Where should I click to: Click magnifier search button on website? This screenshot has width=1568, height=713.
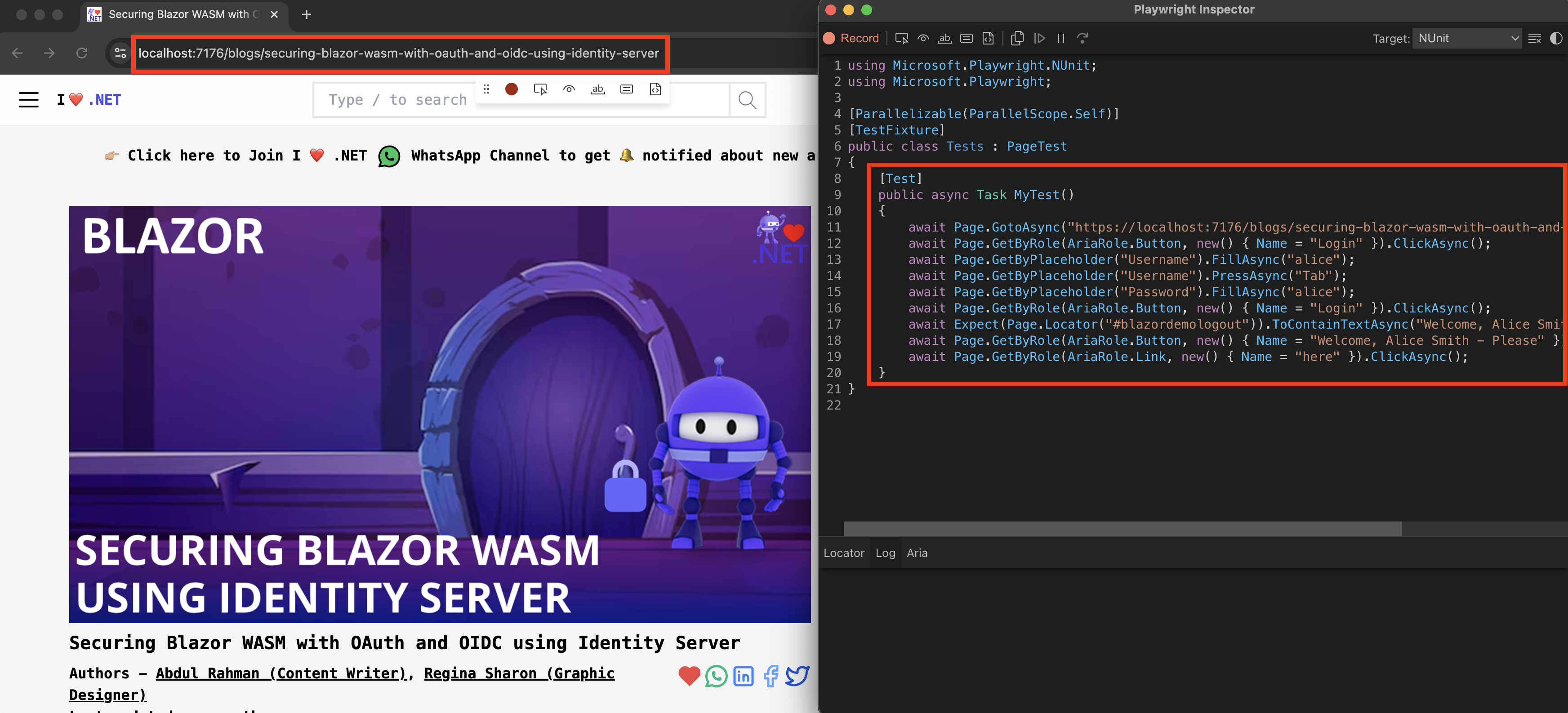point(748,100)
